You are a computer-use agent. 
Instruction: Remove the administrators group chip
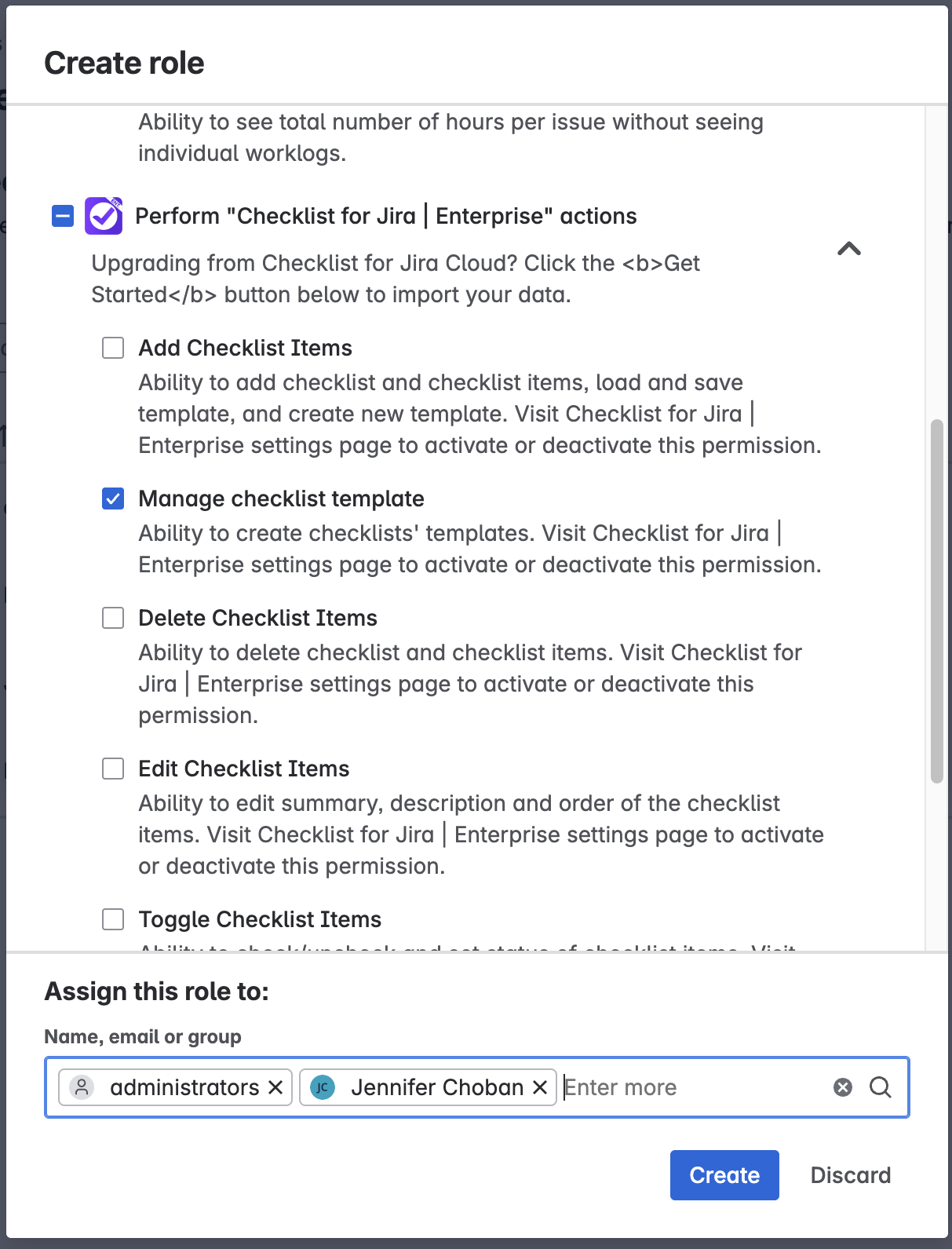tap(275, 1087)
